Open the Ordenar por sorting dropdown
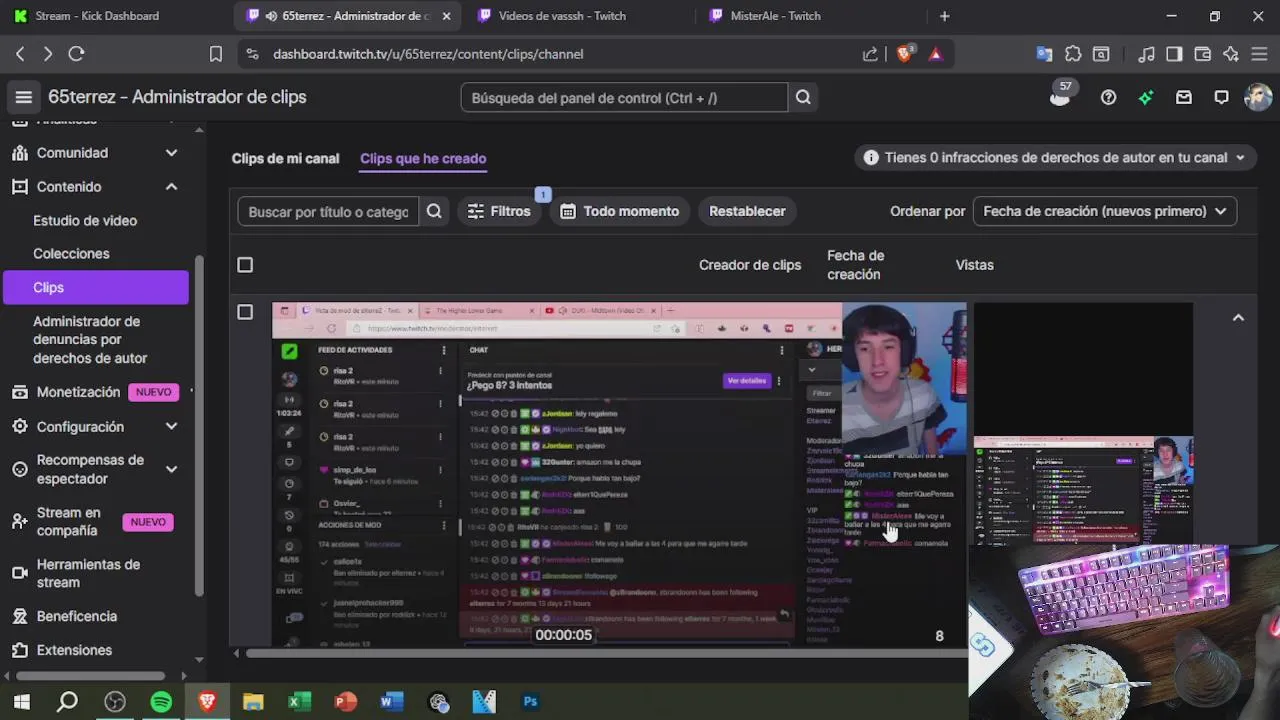The image size is (1280, 720). pyautogui.click(x=1105, y=211)
